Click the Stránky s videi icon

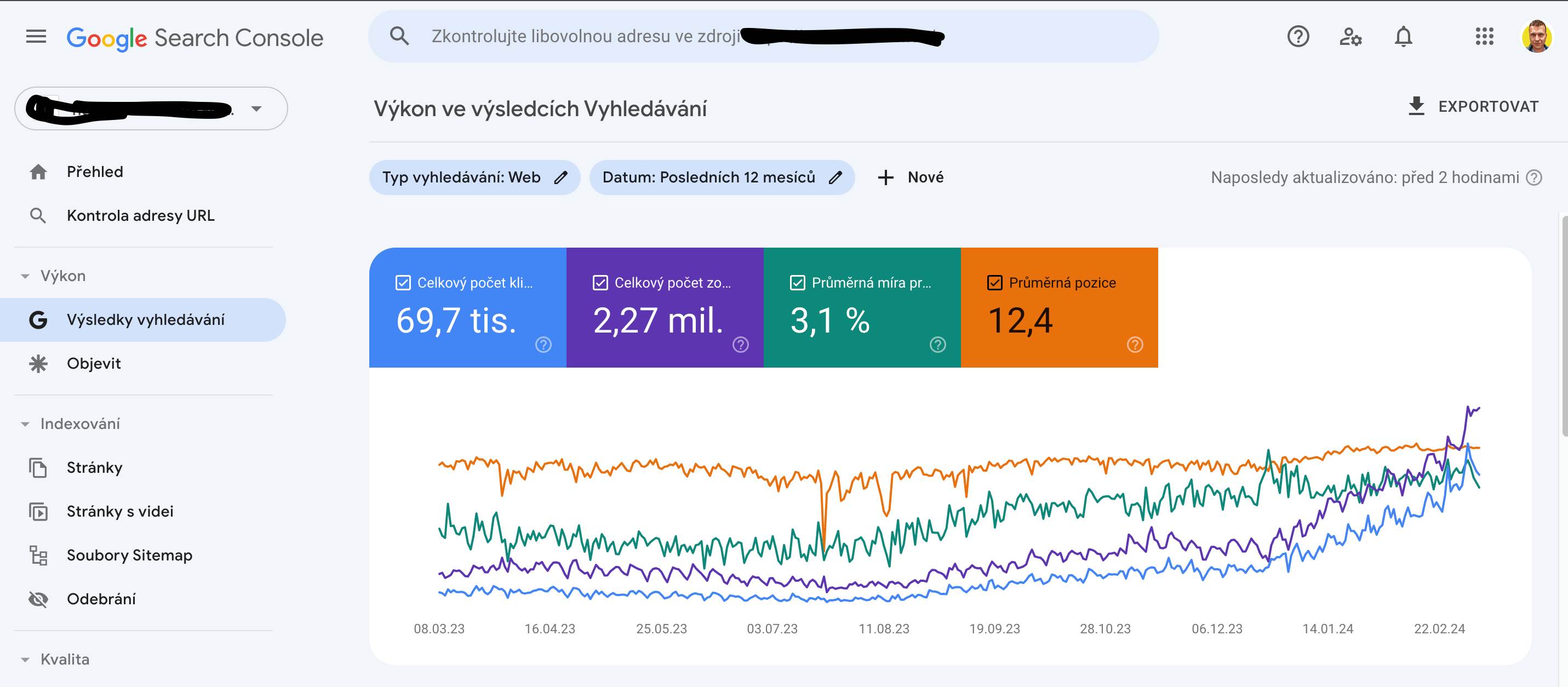coord(38,511)
